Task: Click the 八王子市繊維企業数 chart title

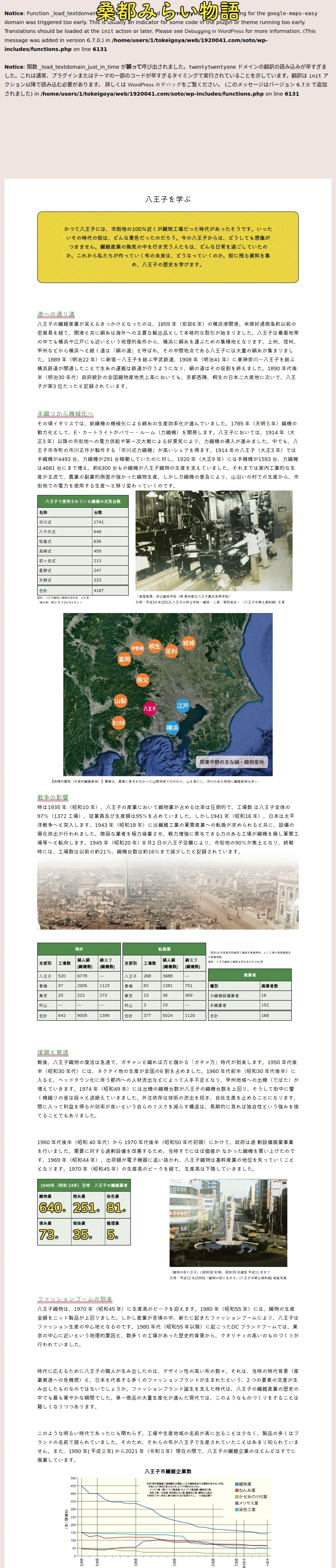Action: pos(168,1471)
